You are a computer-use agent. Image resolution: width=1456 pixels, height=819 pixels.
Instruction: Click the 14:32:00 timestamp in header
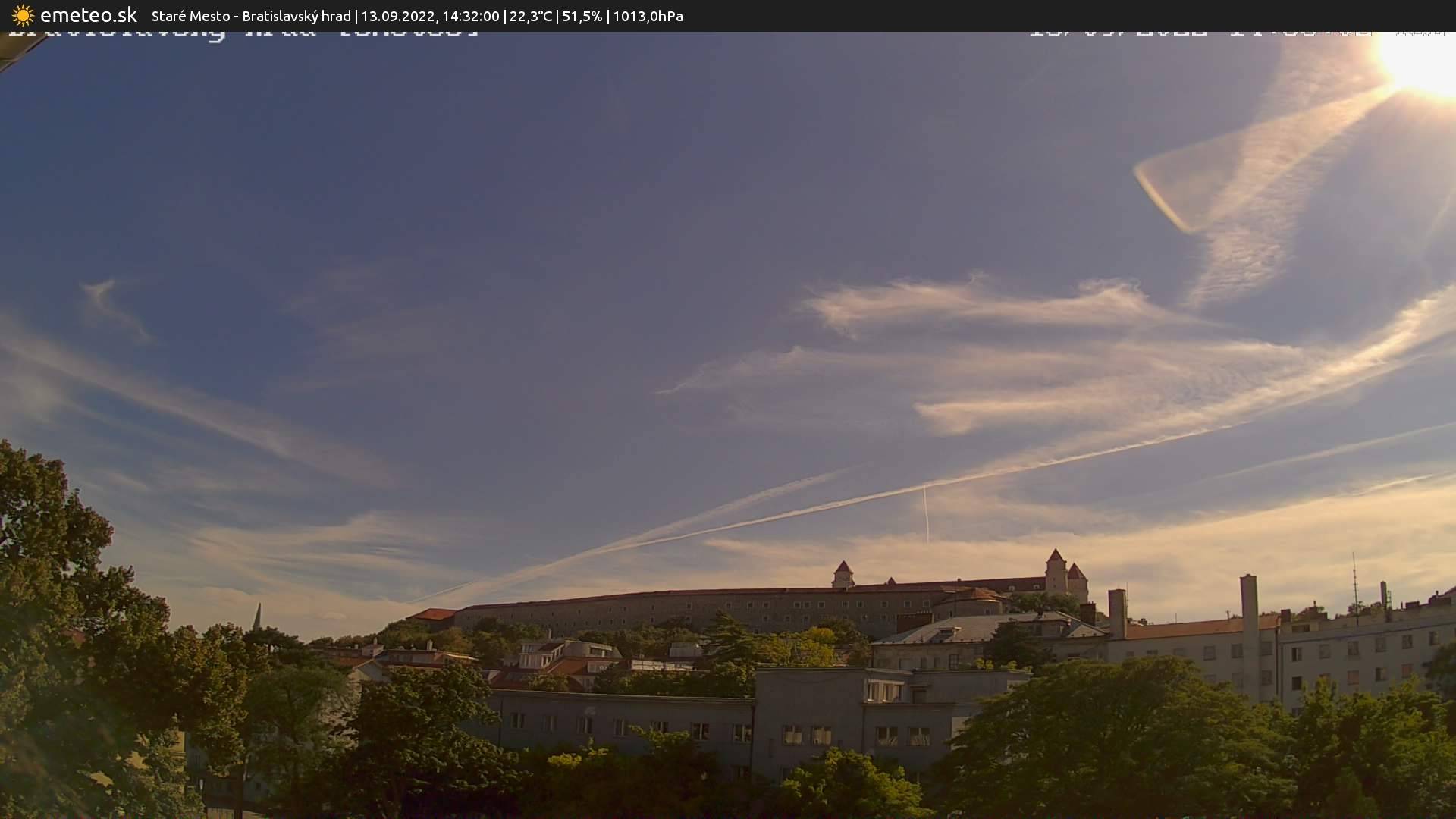470,16
